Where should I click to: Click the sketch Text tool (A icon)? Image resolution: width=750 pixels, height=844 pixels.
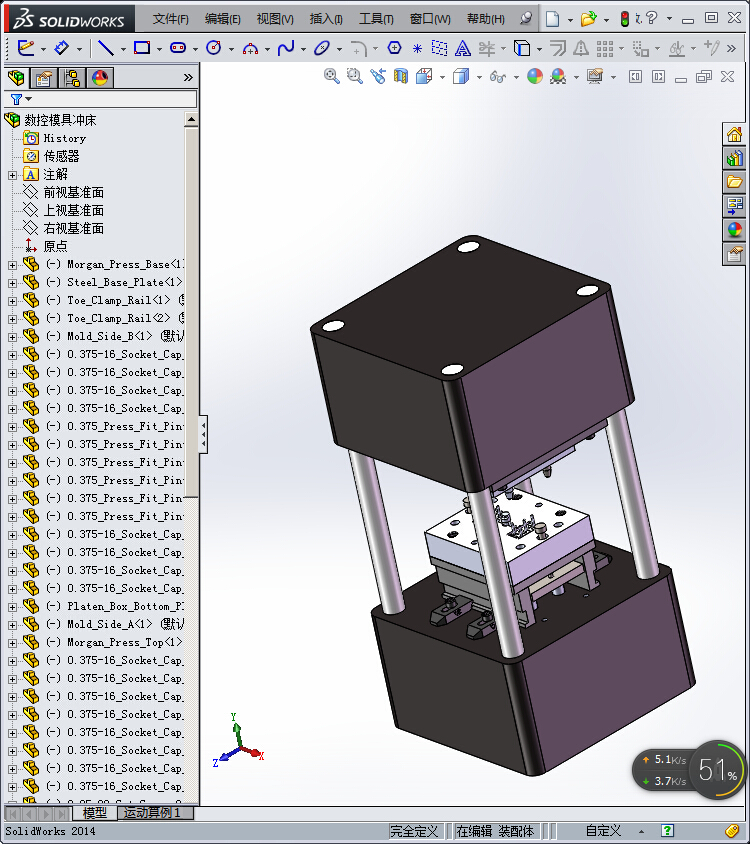[x=462, y=48]
